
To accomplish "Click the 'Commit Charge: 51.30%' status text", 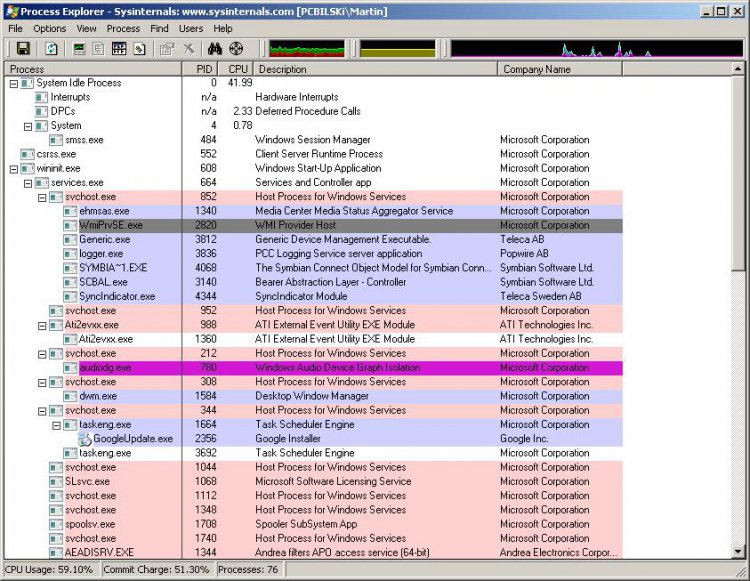I will pos(156,570).
